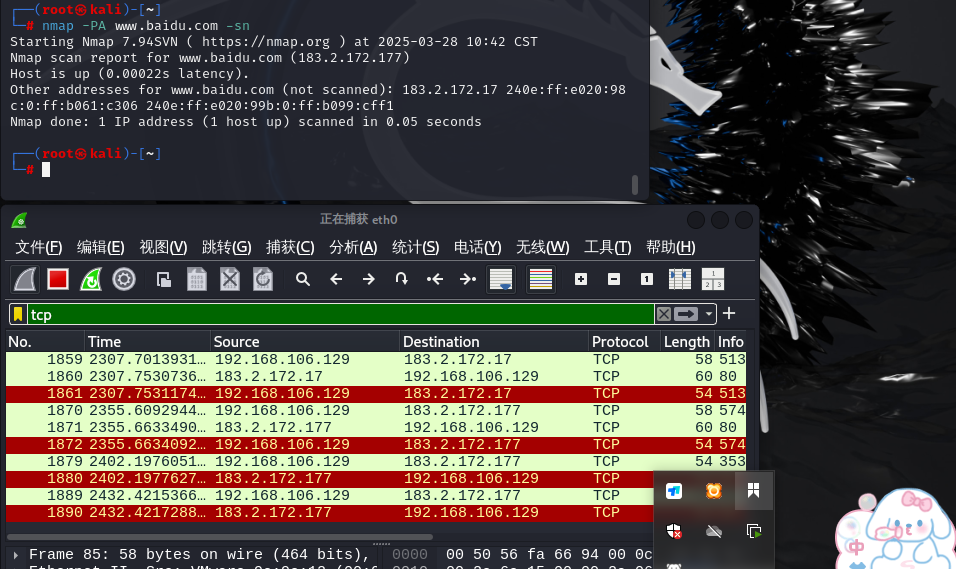The width and height of the screenshot is (956, 569).
Task: Reset layout panes icon in toolbar
Action: click(x=713, y=279)
